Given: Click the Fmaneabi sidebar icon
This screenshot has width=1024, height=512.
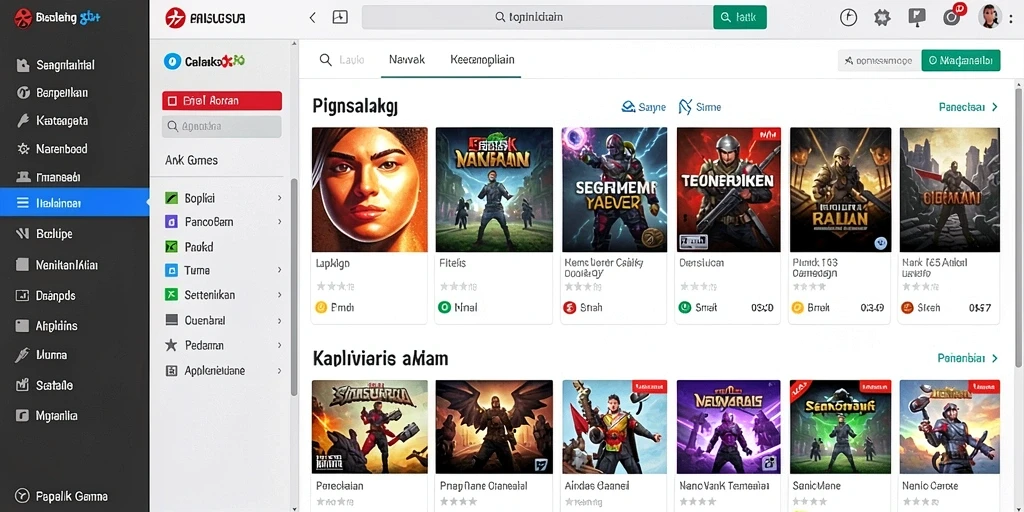Looking at the screenshot, I should pos(23,177).
